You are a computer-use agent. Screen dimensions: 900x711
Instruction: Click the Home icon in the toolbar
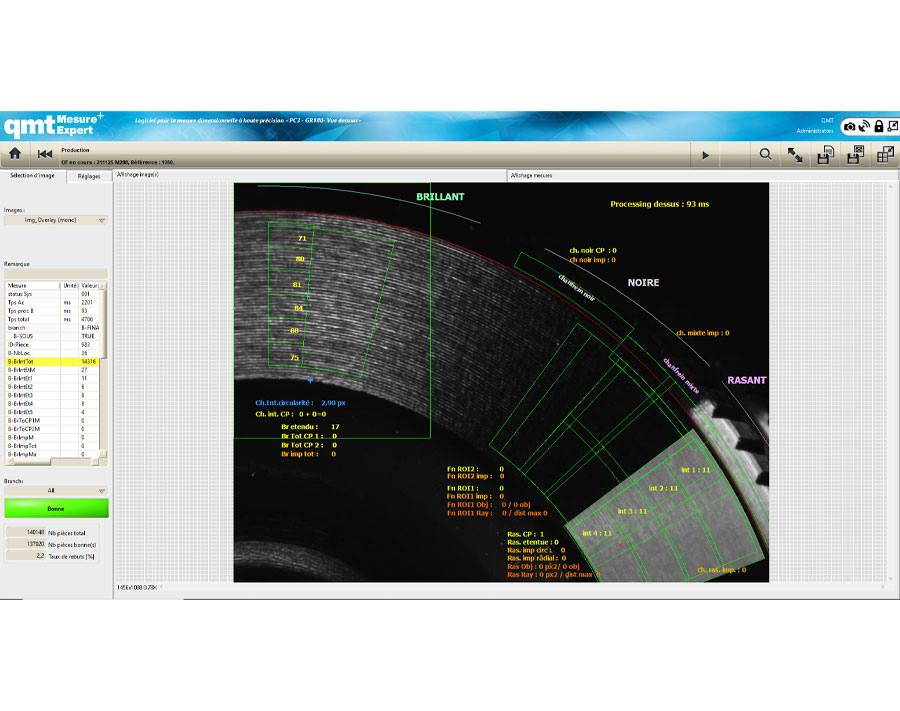coord(15,154)
